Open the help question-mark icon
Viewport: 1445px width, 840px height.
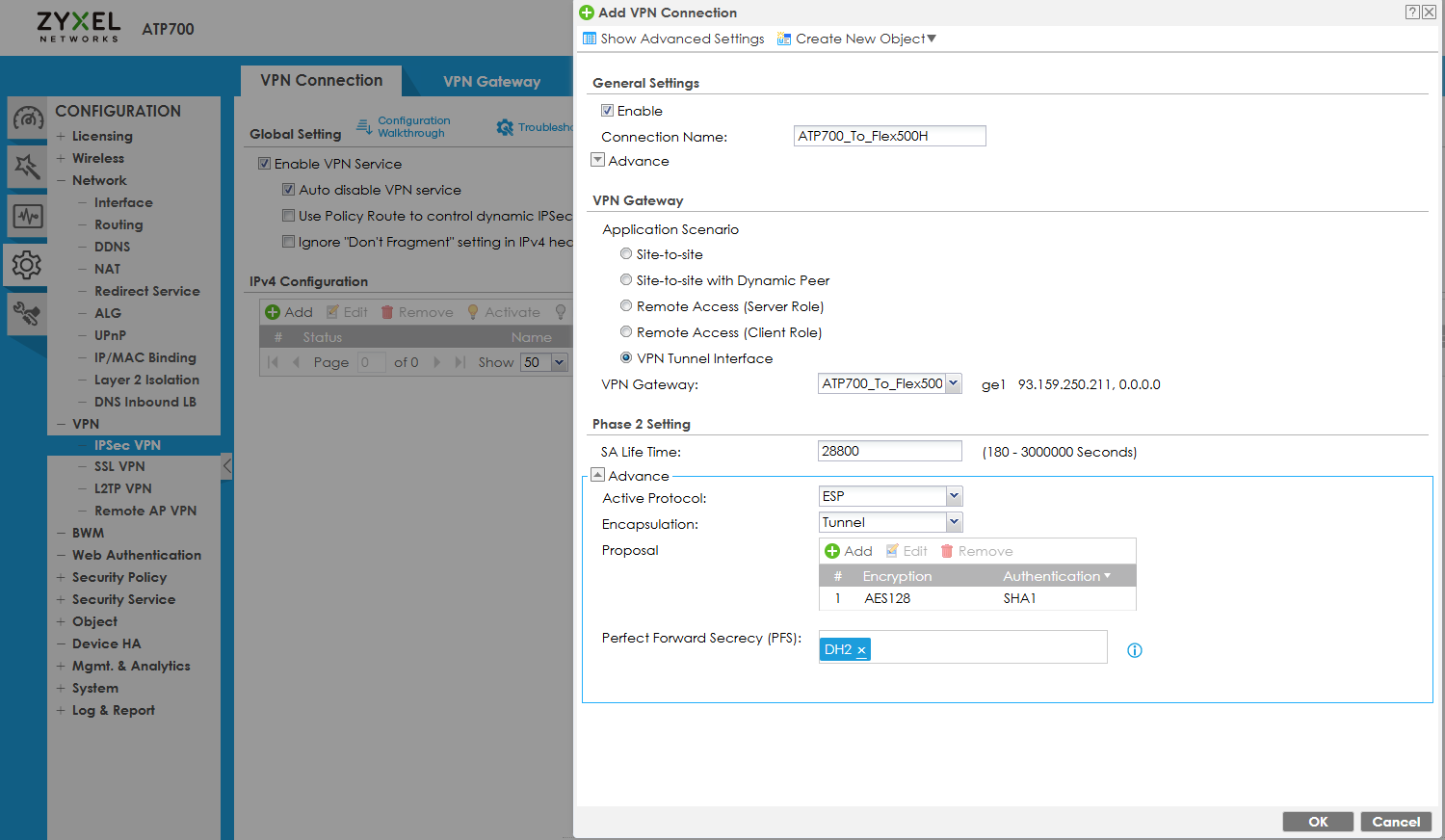[x=1411, y=12]
